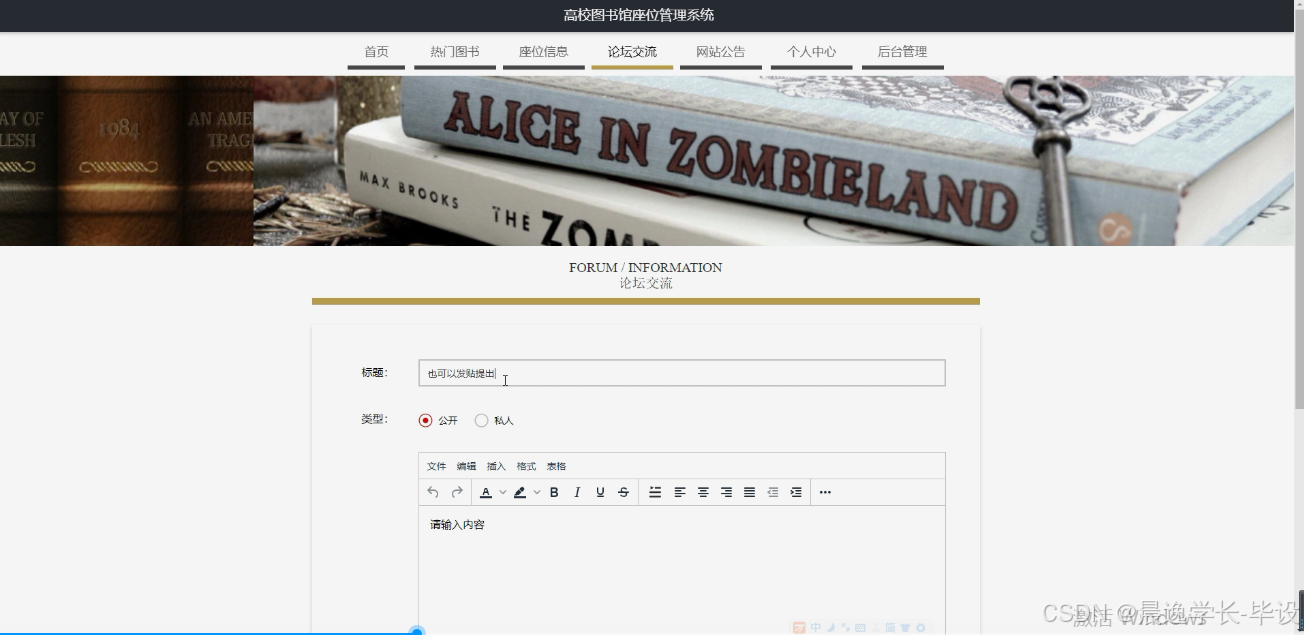The image size is (1304, 635).
Task: Align text center
Action: tap(703, 492)
